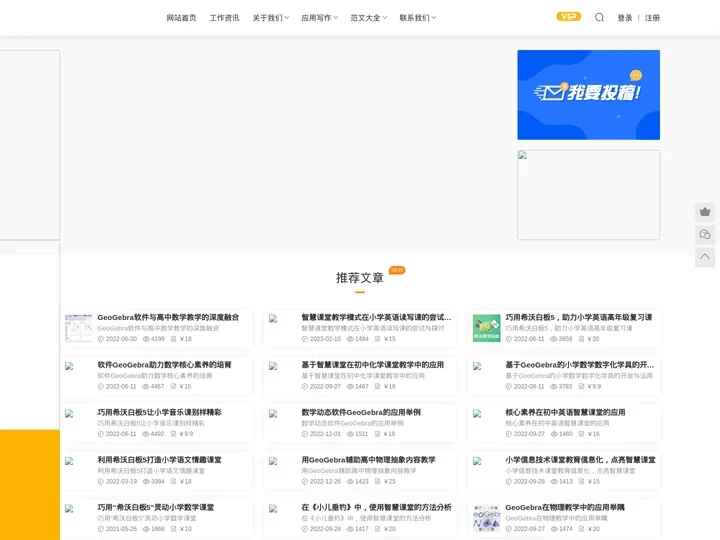Go to 网站首页 in the navigation
The height and width of the screenshot is (540, 720).
(181, 17)
